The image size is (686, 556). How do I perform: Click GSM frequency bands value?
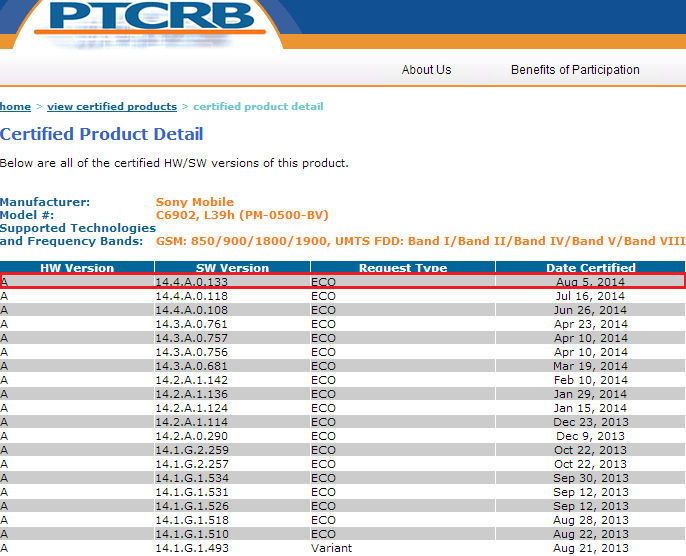pos(420,241)
